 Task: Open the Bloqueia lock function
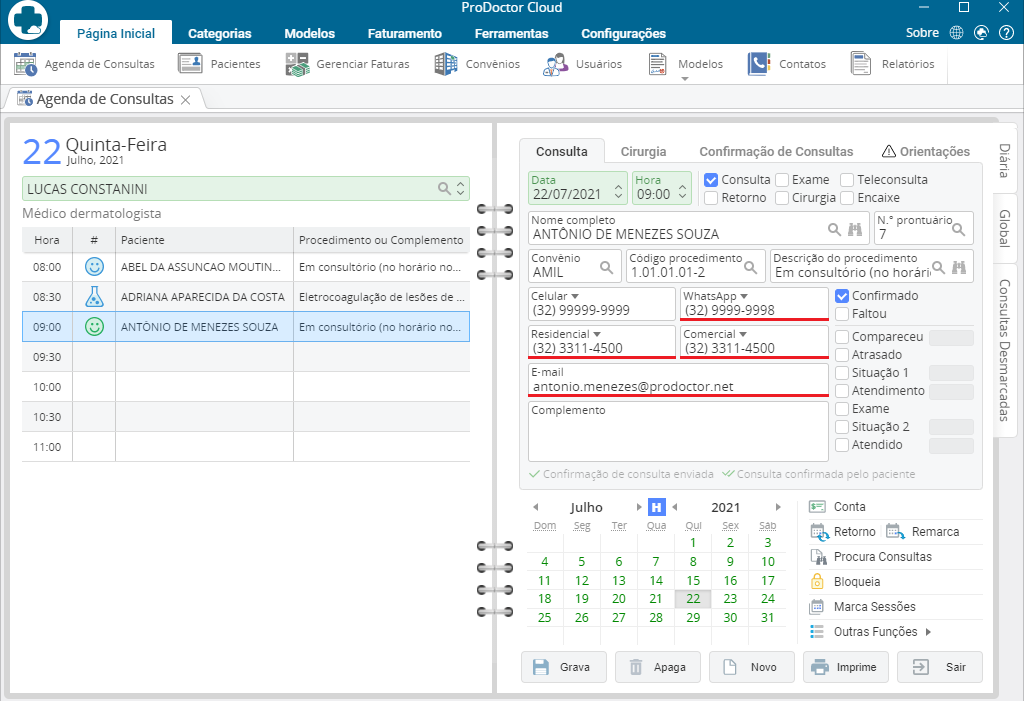click(x=845, y=581)
